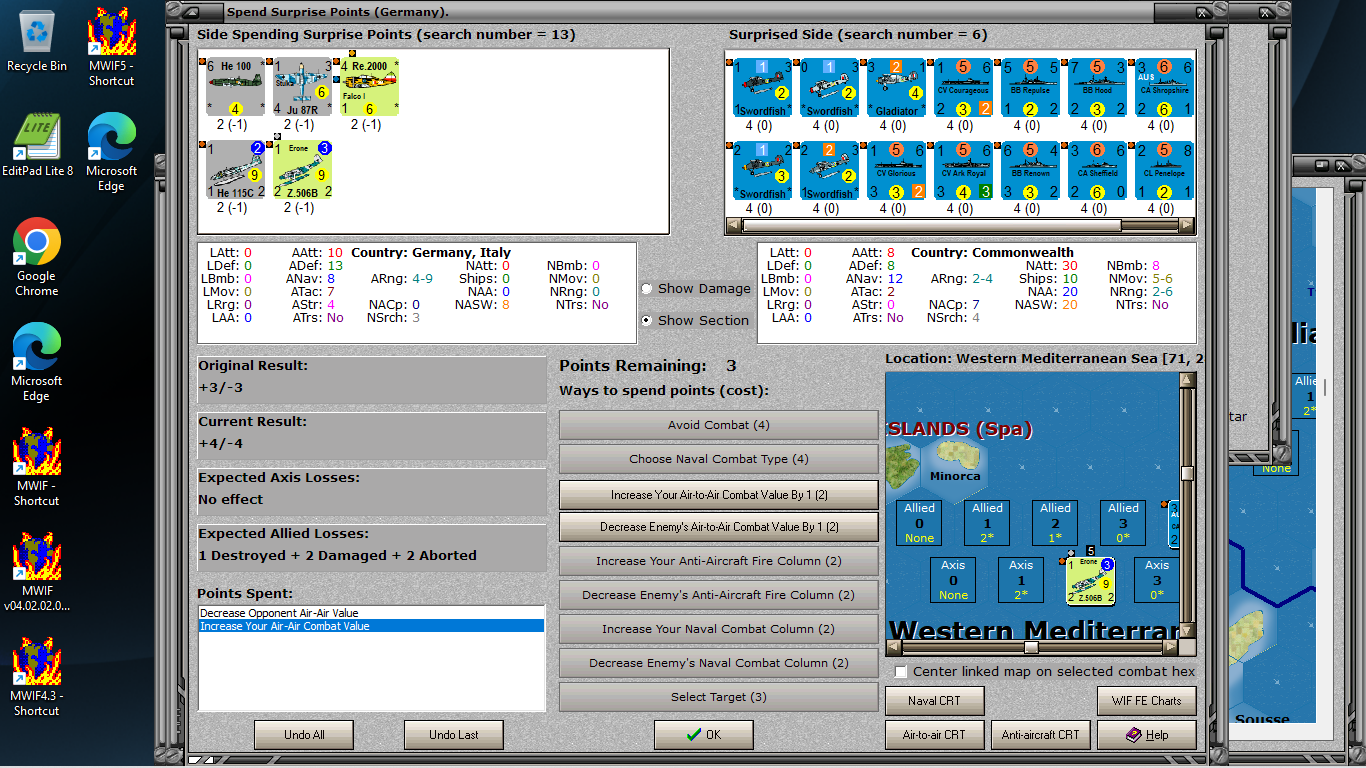Click the Axis 0 None sea box
The height and width of the screenshot is (768, 1366).
(x=953, y=580)
